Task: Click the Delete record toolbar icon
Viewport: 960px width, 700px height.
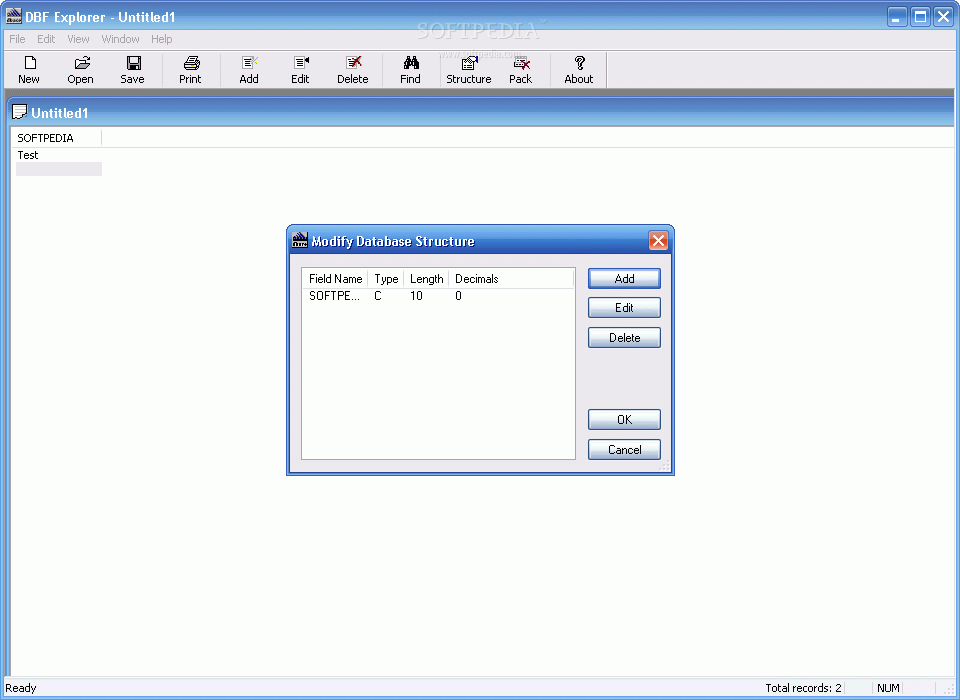Action: (x=353, y=63)
